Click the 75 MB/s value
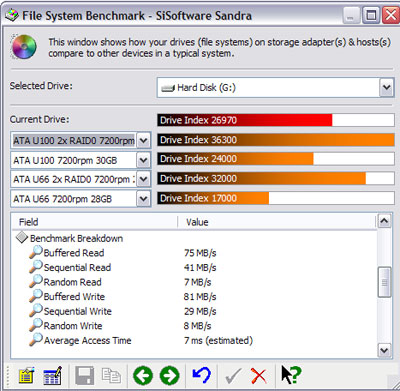Viewport: 400px width, 391px height. coord(200,253)
